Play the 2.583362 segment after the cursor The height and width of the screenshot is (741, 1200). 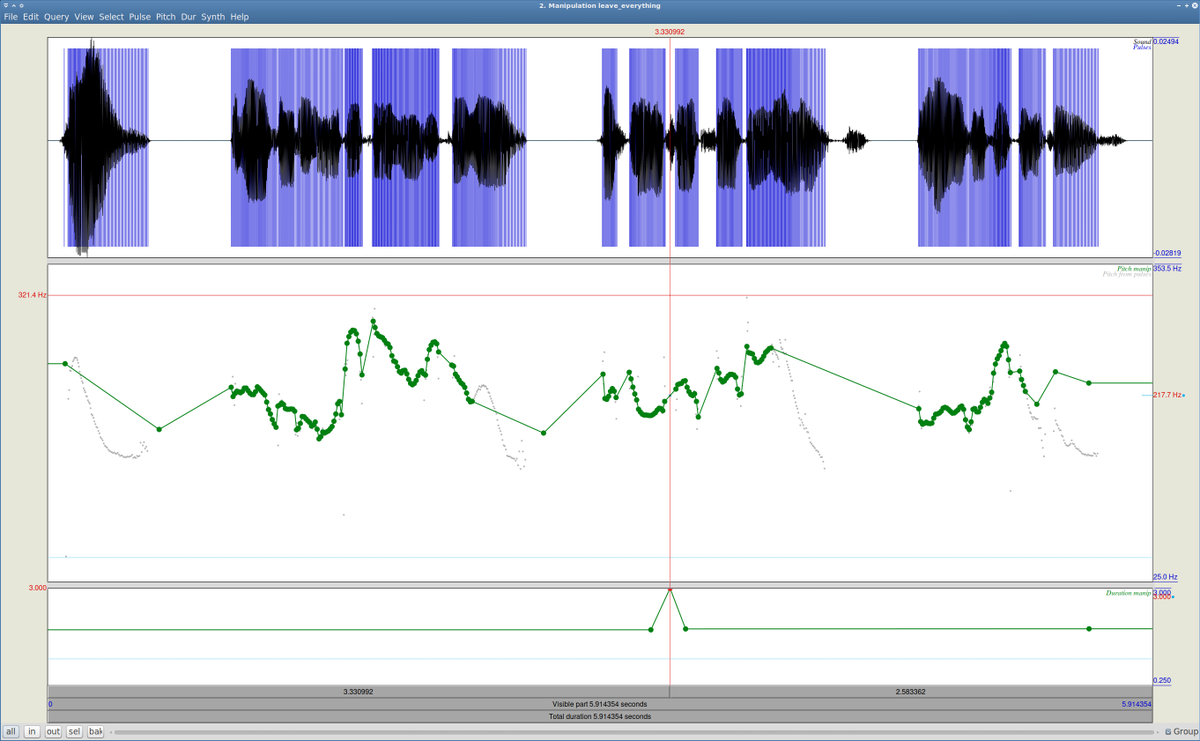coord(911,691)
